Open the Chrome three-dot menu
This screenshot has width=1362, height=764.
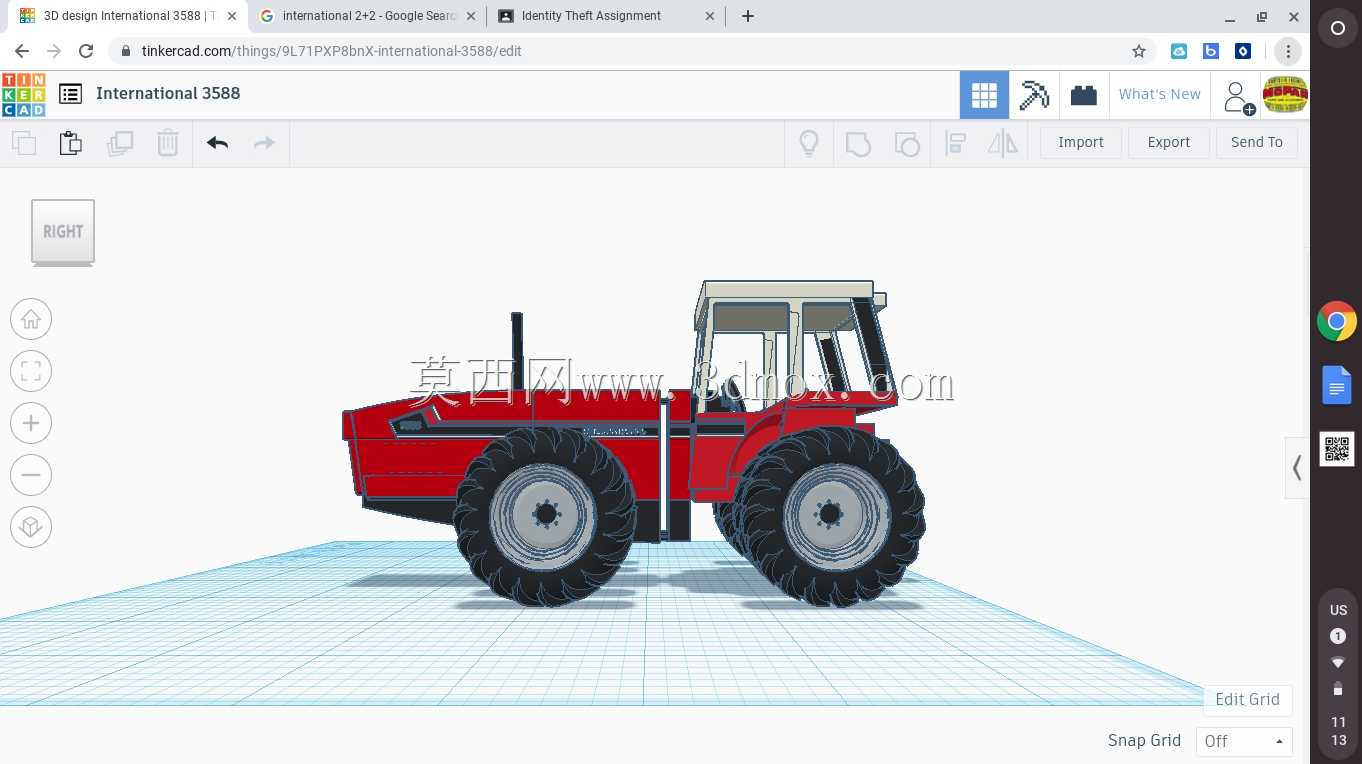click(x=1288, y=51)
